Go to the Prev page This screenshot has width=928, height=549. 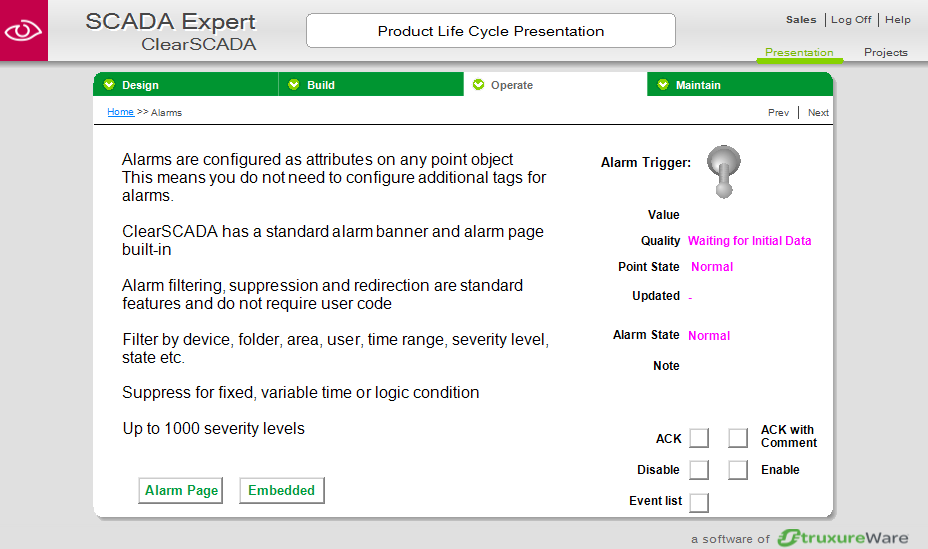pyautogui.click(x=778, y=112)
